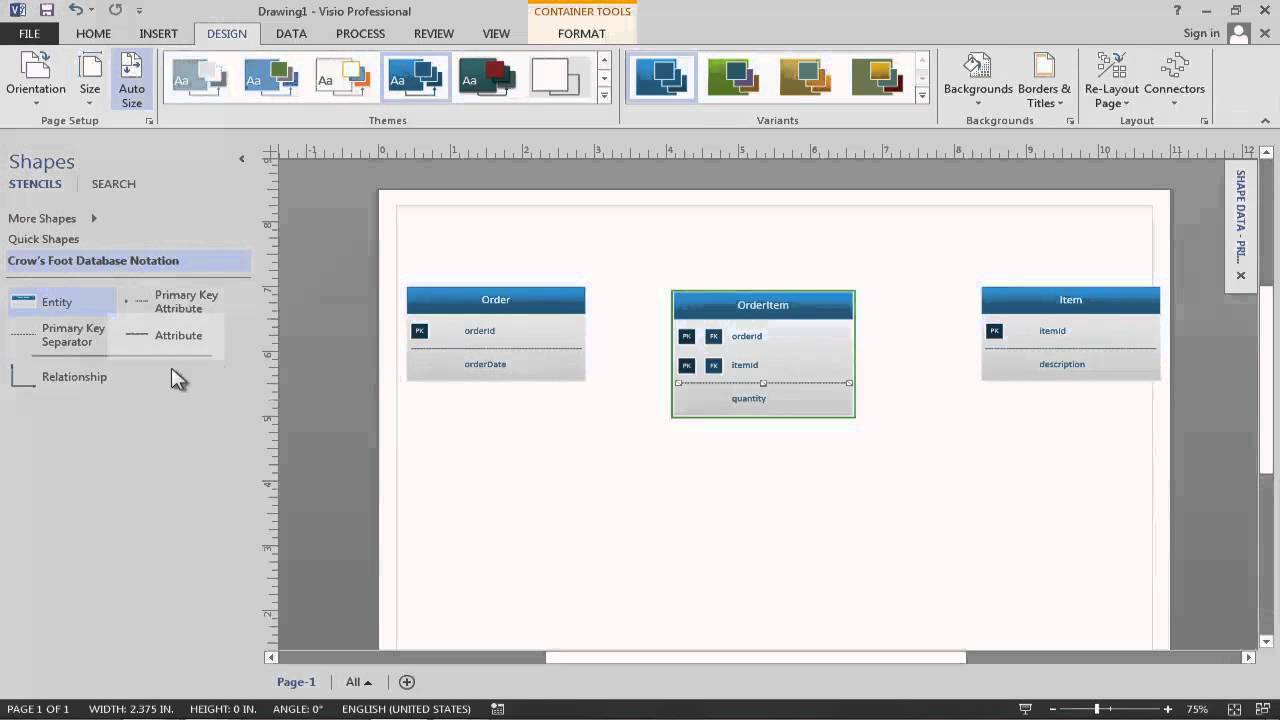Viewport: 1280px width, 720px height.
Task: Expand the More Shapes menu
Action: tap(52, 218)
